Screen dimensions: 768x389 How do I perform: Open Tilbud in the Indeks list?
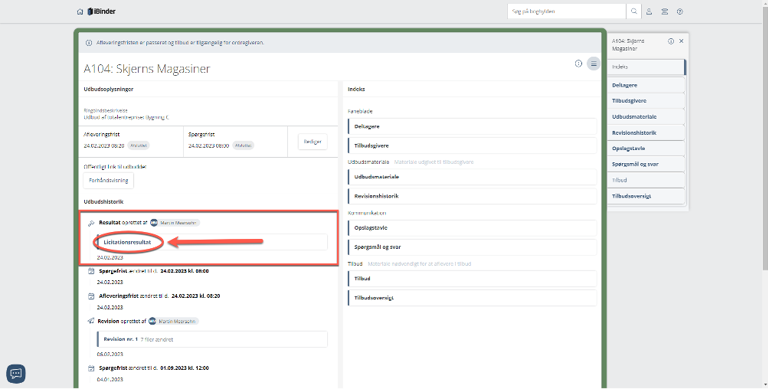click(x=472, y=278)
